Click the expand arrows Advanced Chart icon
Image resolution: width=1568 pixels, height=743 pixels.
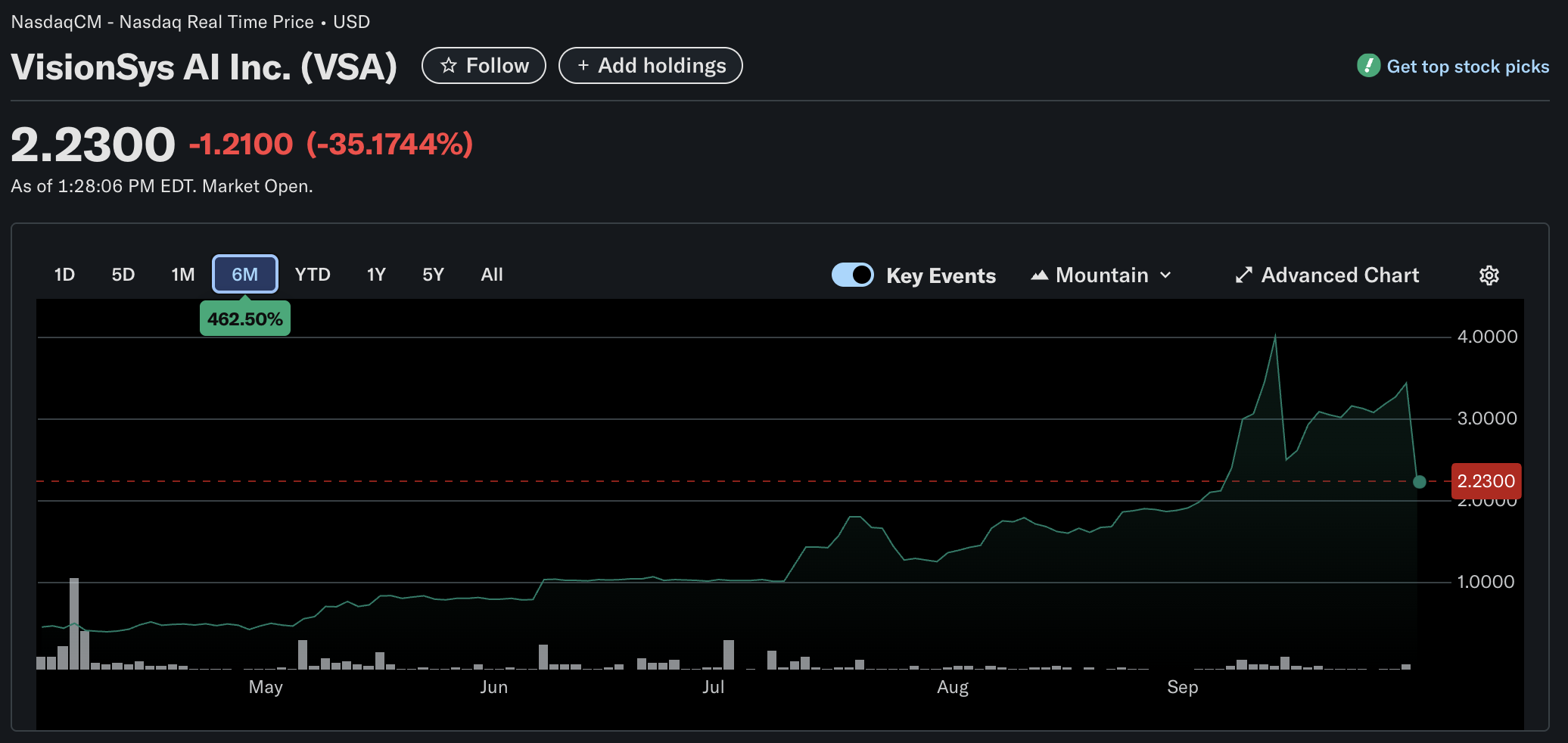coord(1243,275)
